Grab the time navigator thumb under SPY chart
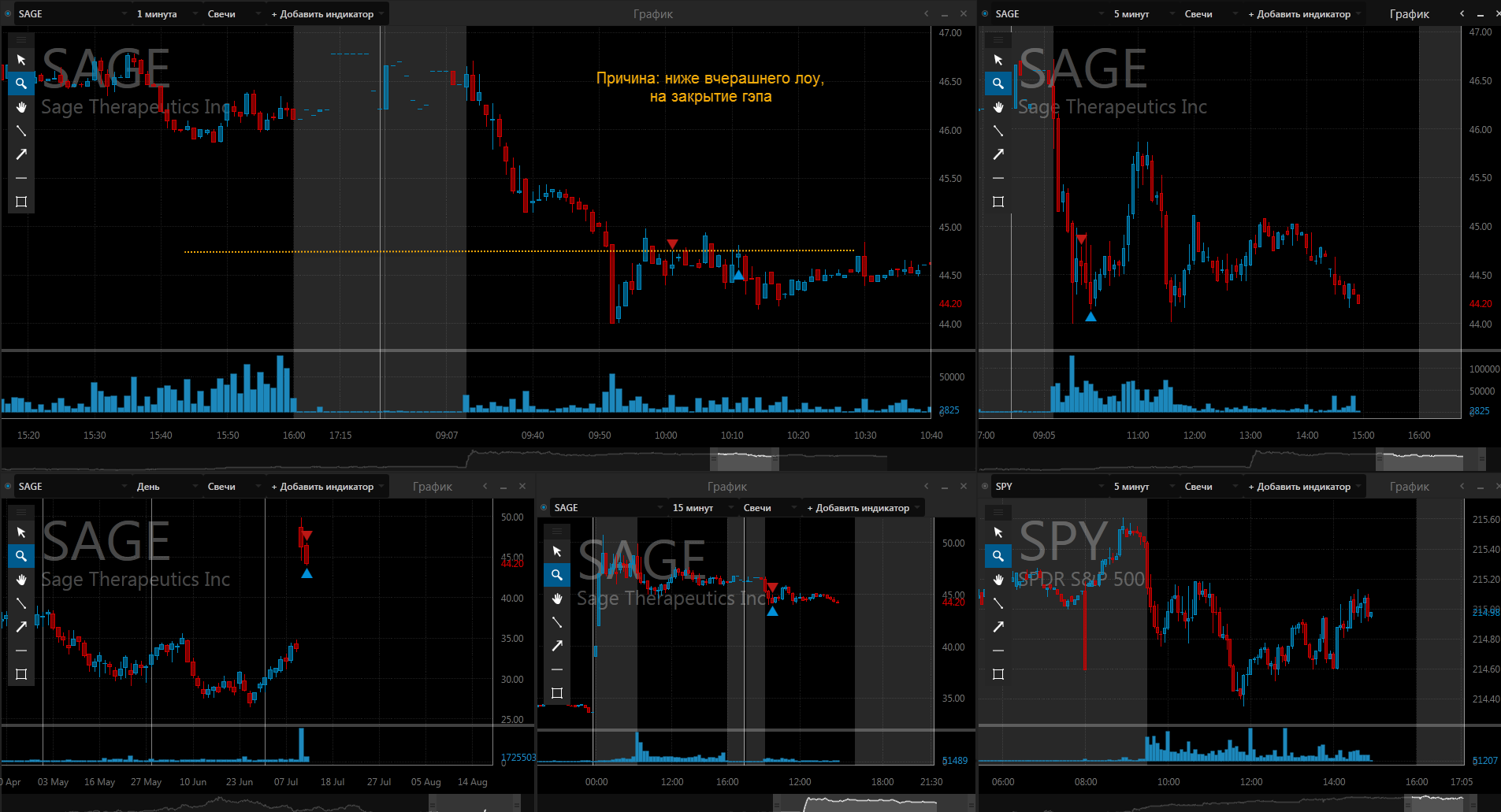1501x812 pixels. tap(1441, 803)
